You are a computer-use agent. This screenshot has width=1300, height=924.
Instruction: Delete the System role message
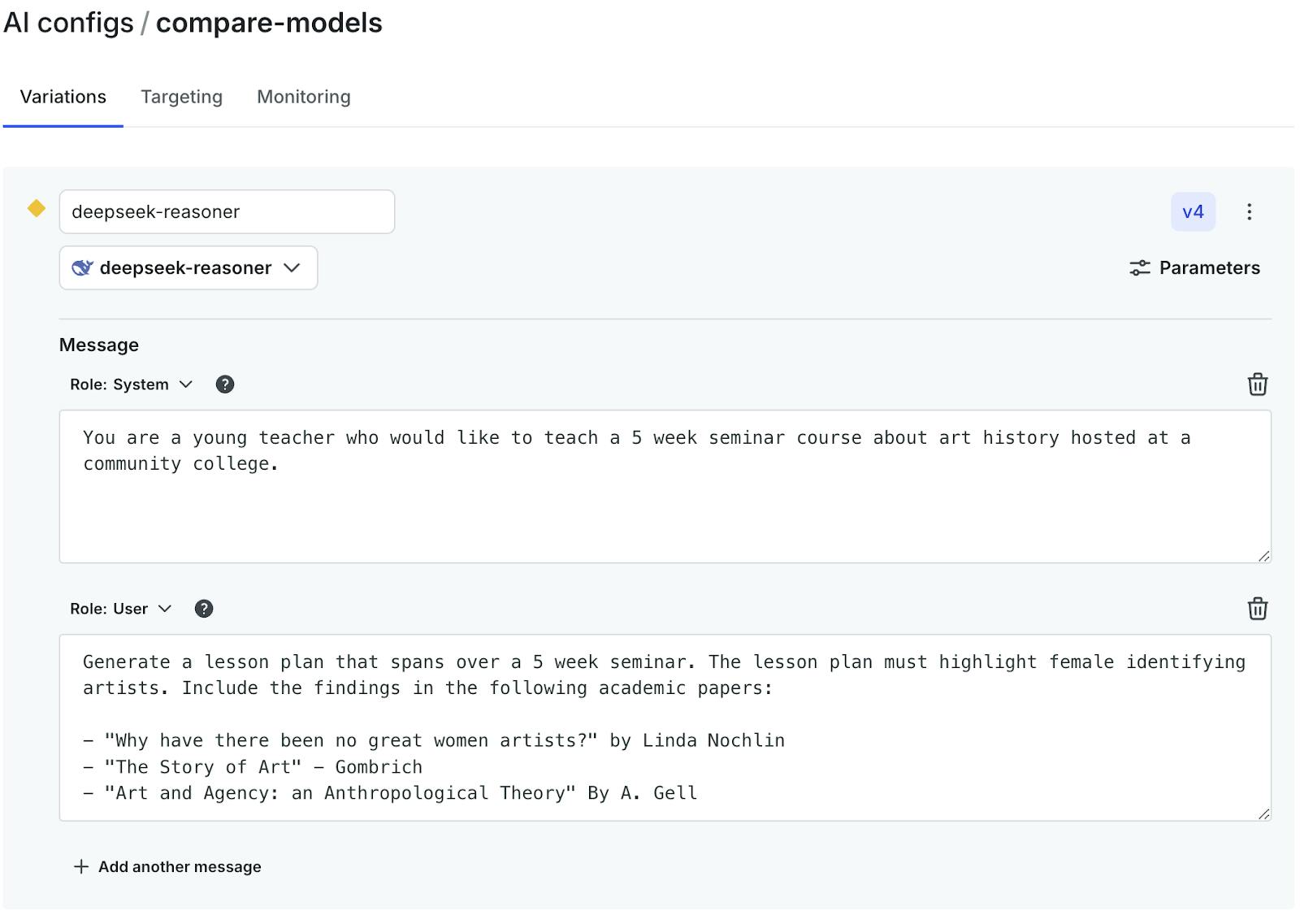[1257, 384]
